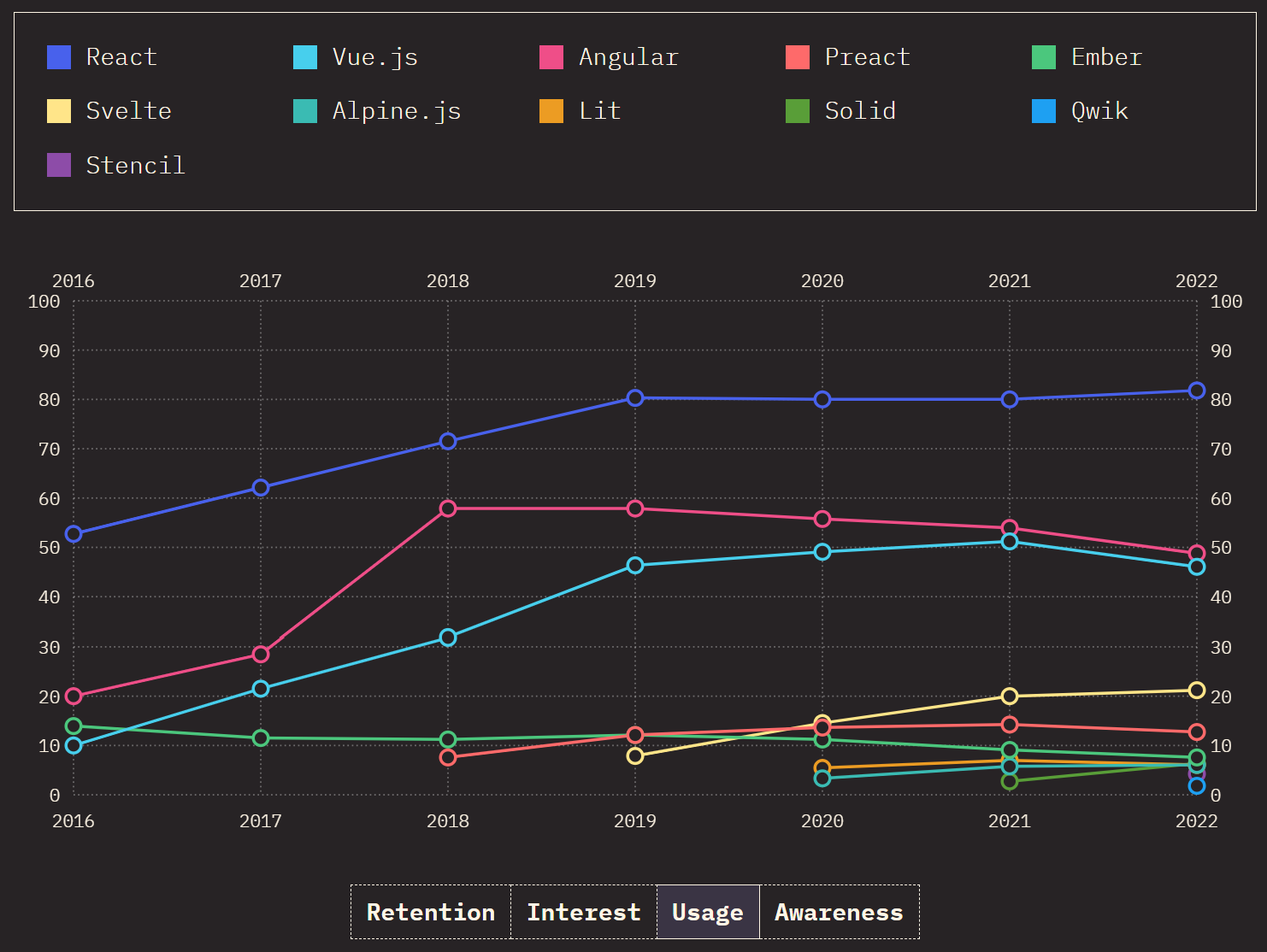Click Solid's 2021 data point
The image size is (1267, 952).
click(x=1010, y=781)
